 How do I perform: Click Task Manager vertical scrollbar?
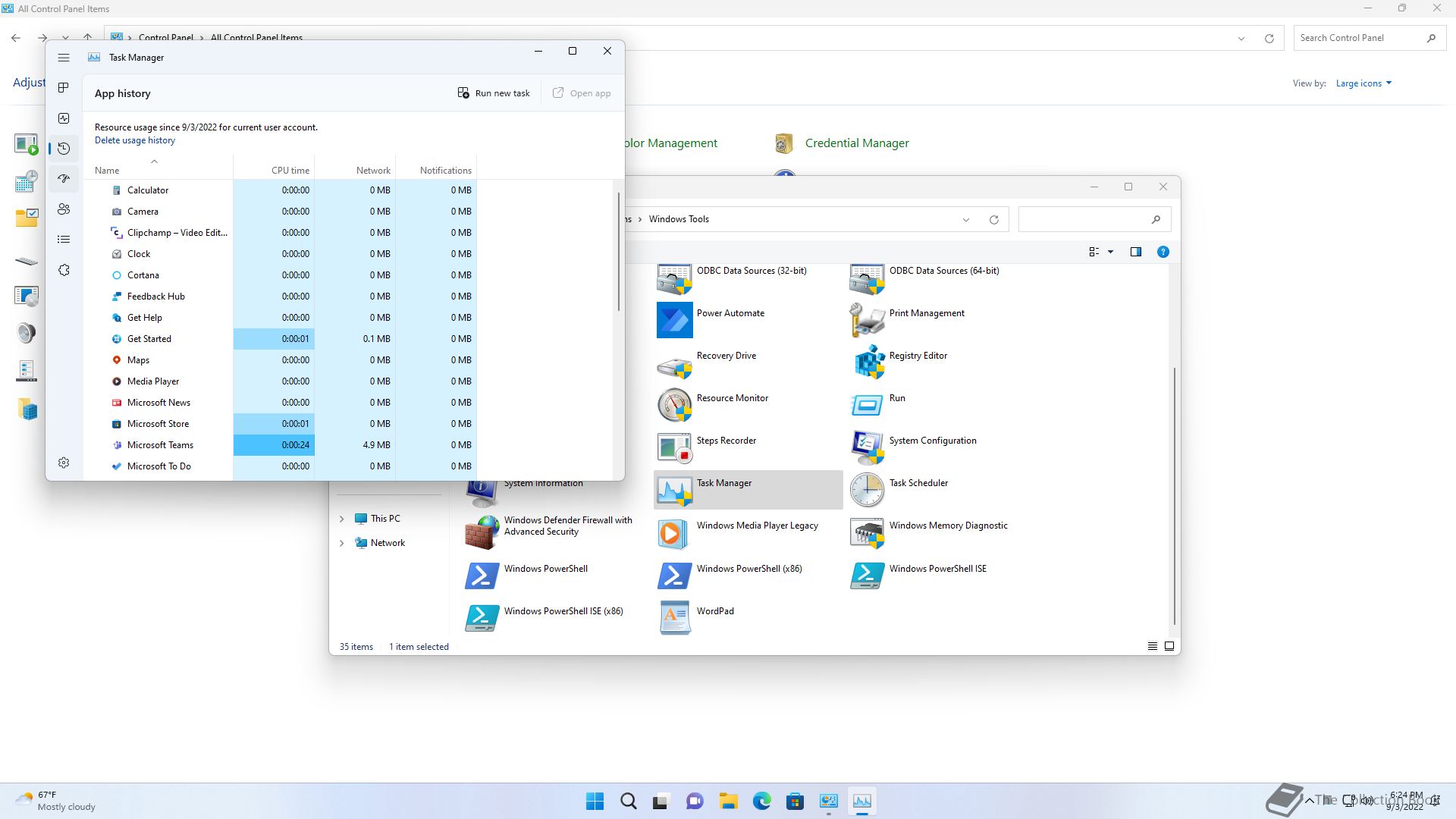619,252
